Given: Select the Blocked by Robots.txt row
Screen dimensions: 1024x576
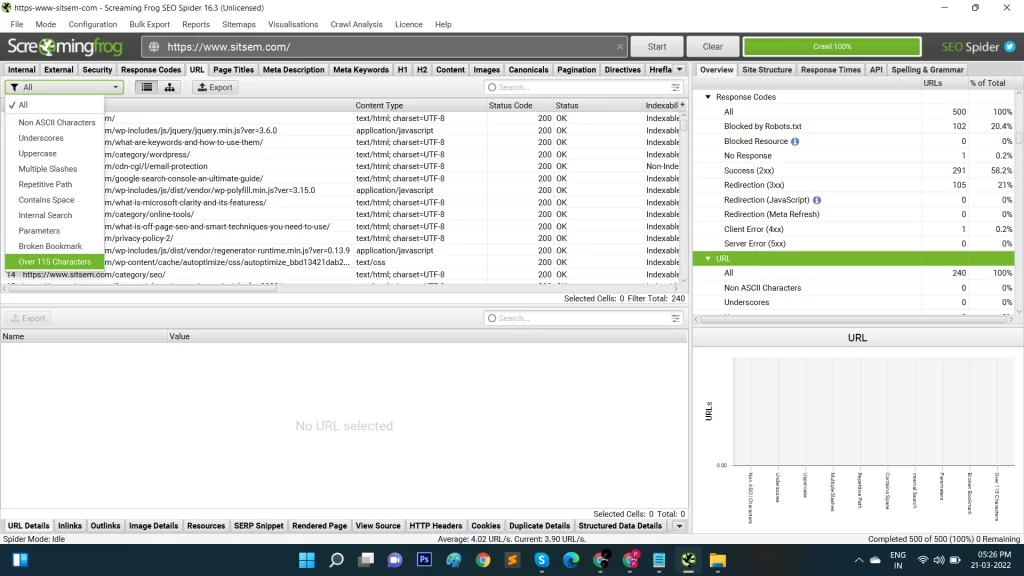Looking at the screenshot, I should [854, 127].
